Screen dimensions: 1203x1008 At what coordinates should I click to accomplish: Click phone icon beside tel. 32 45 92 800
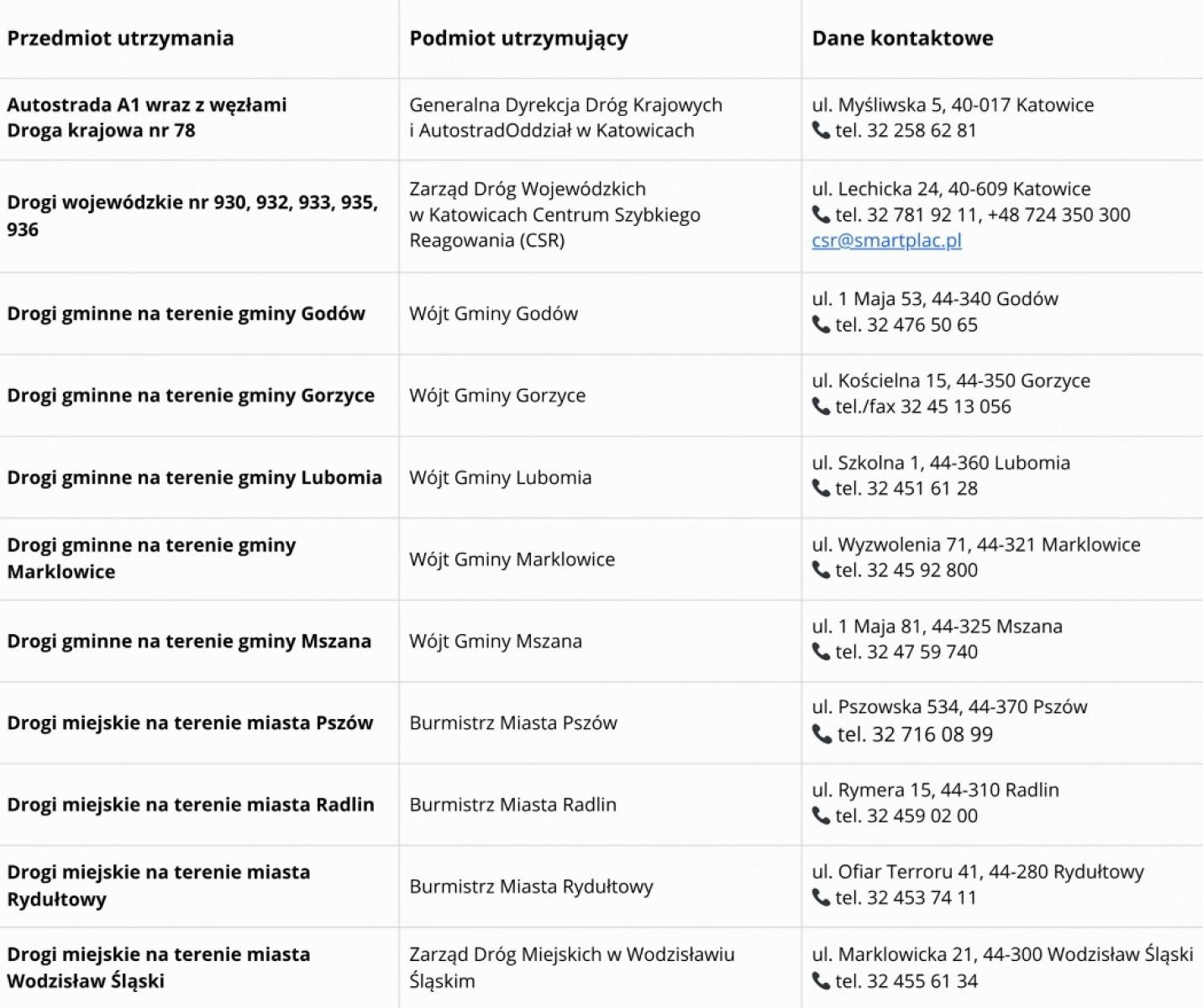pyautogui.click(x=821, y=570)
